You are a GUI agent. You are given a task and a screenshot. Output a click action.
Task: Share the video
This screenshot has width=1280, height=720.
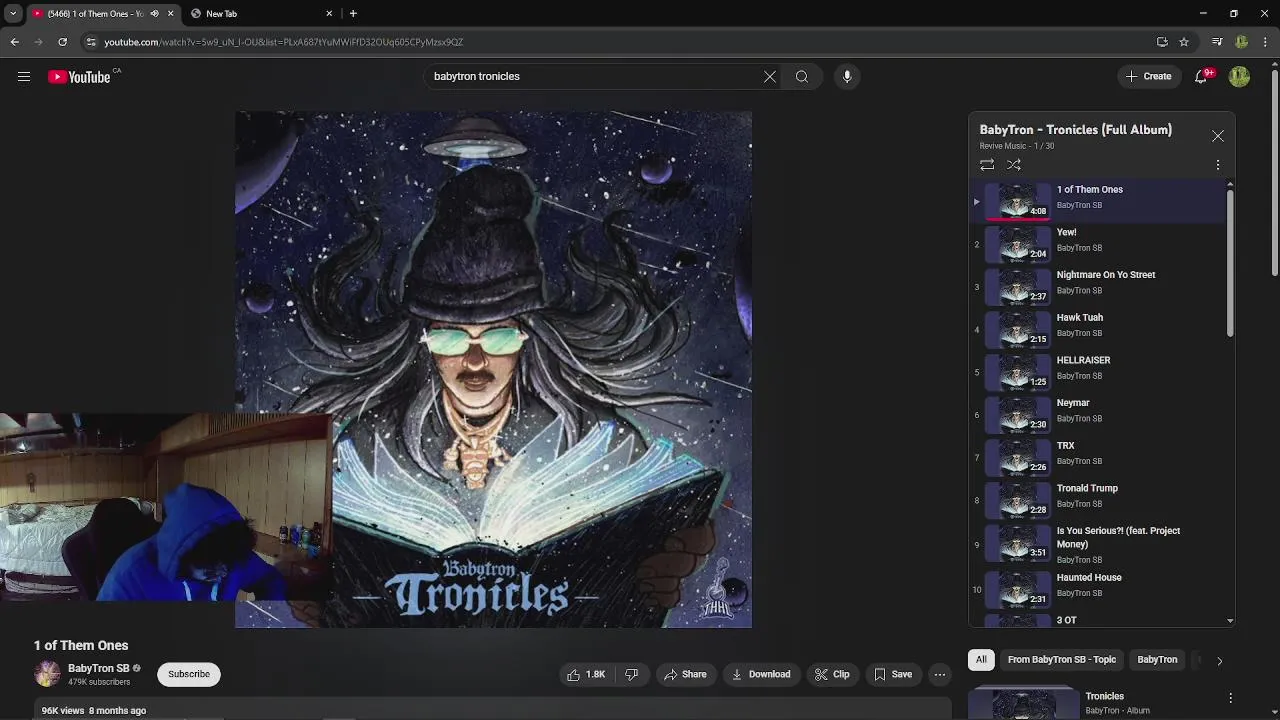click(686, 674)
